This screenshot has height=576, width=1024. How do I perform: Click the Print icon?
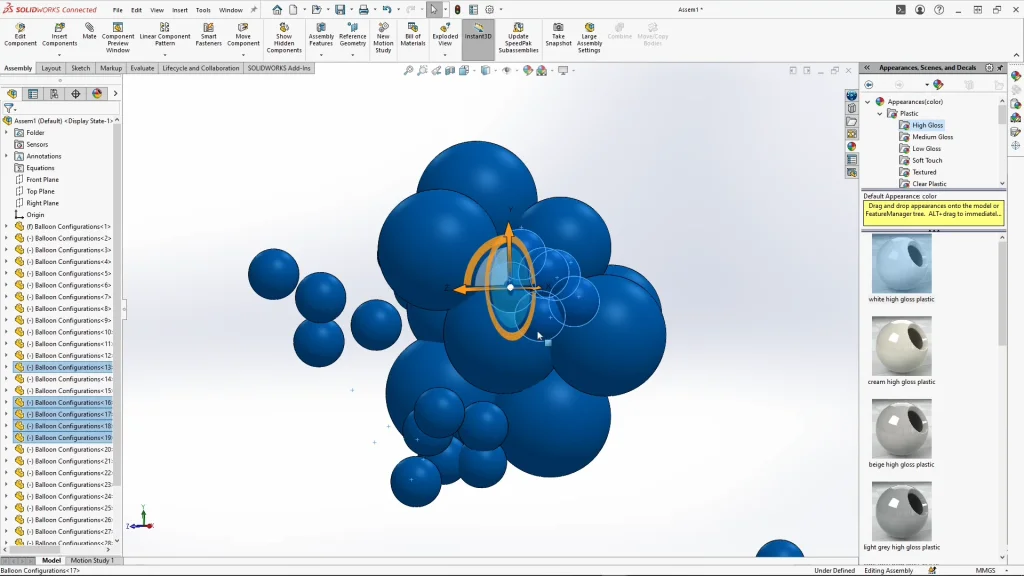(363, 10)
